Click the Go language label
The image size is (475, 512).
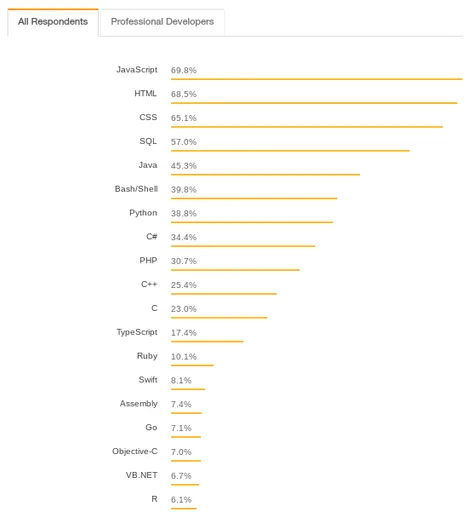click(x=151, y=427)
